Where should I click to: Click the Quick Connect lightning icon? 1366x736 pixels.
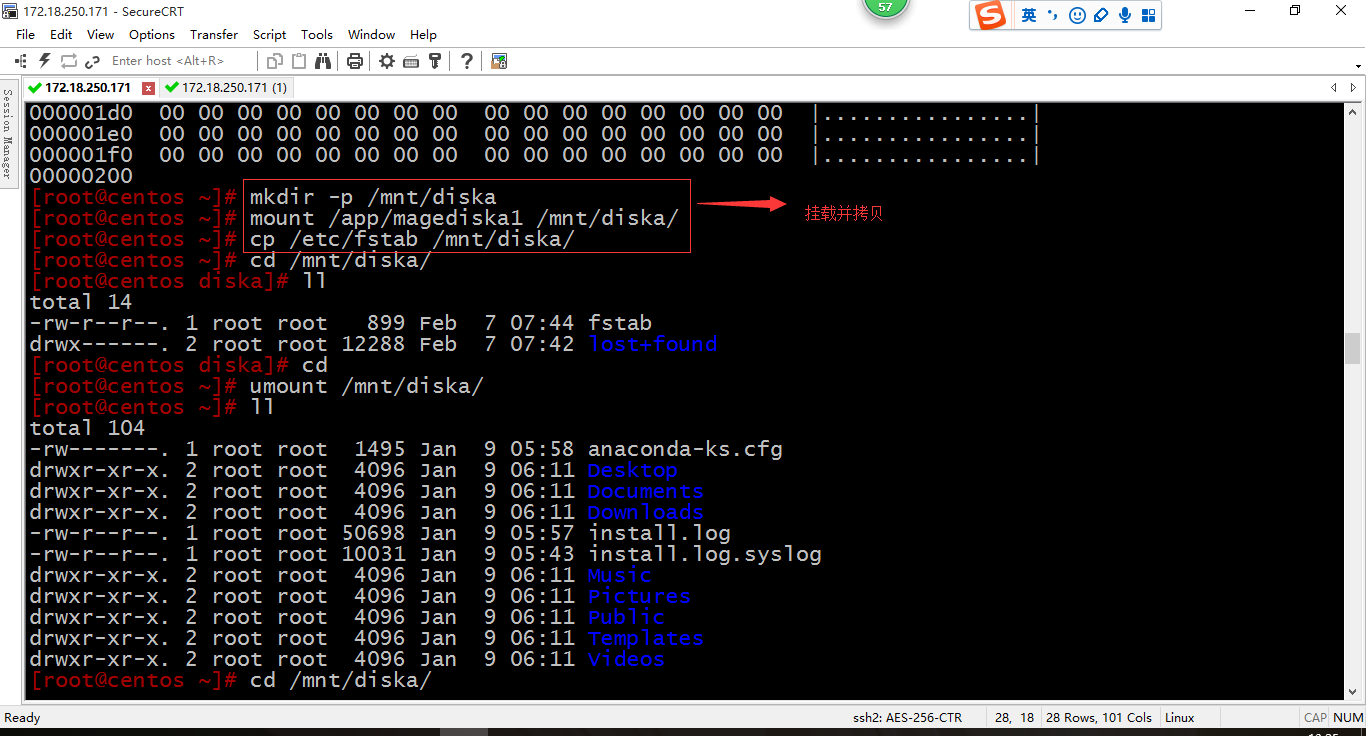(x=45, y=61)
